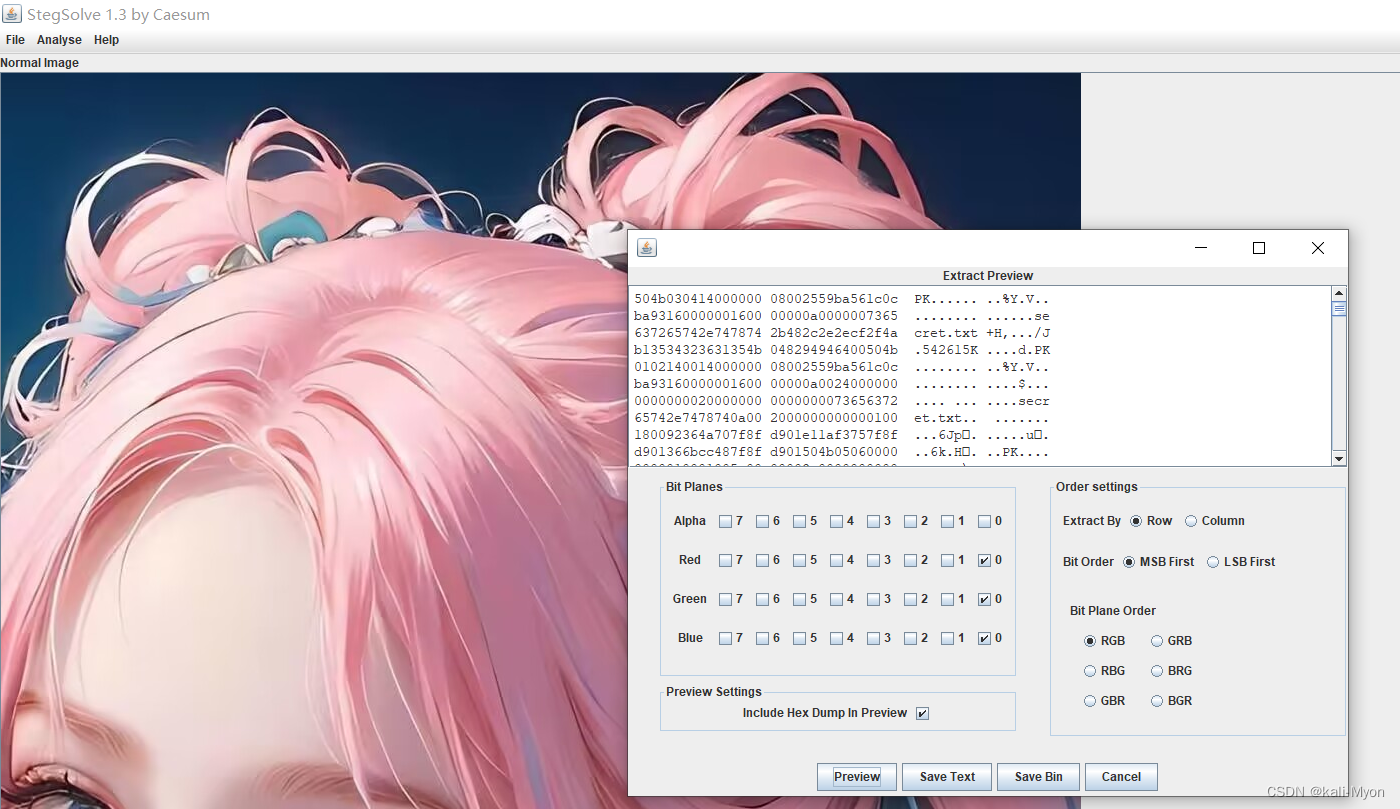Image resolution: width=1400 pixels, height=809 pixels.
Task: Open the Analyse menu
Action: (59, 40)
